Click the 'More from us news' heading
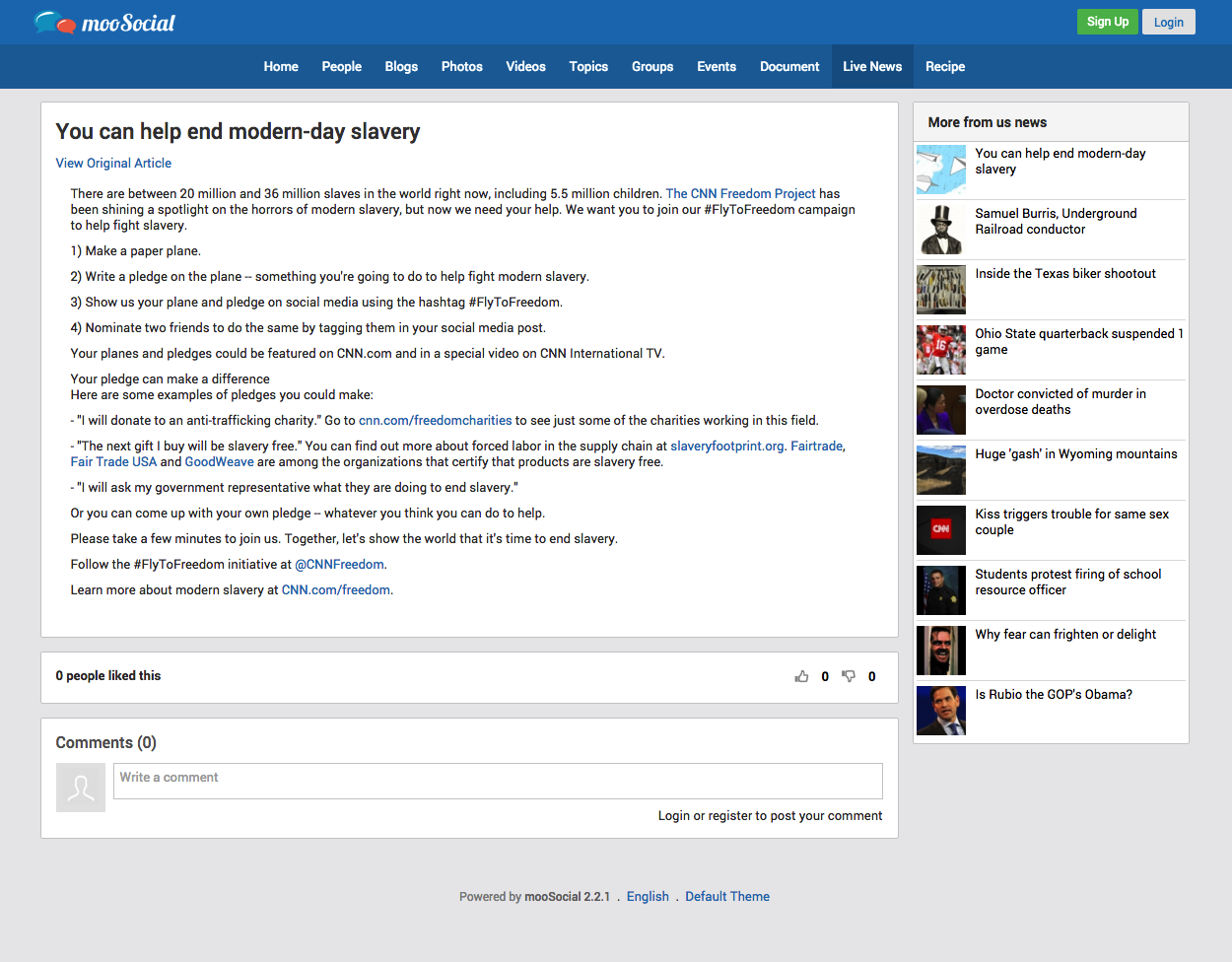 pos(988,122)
